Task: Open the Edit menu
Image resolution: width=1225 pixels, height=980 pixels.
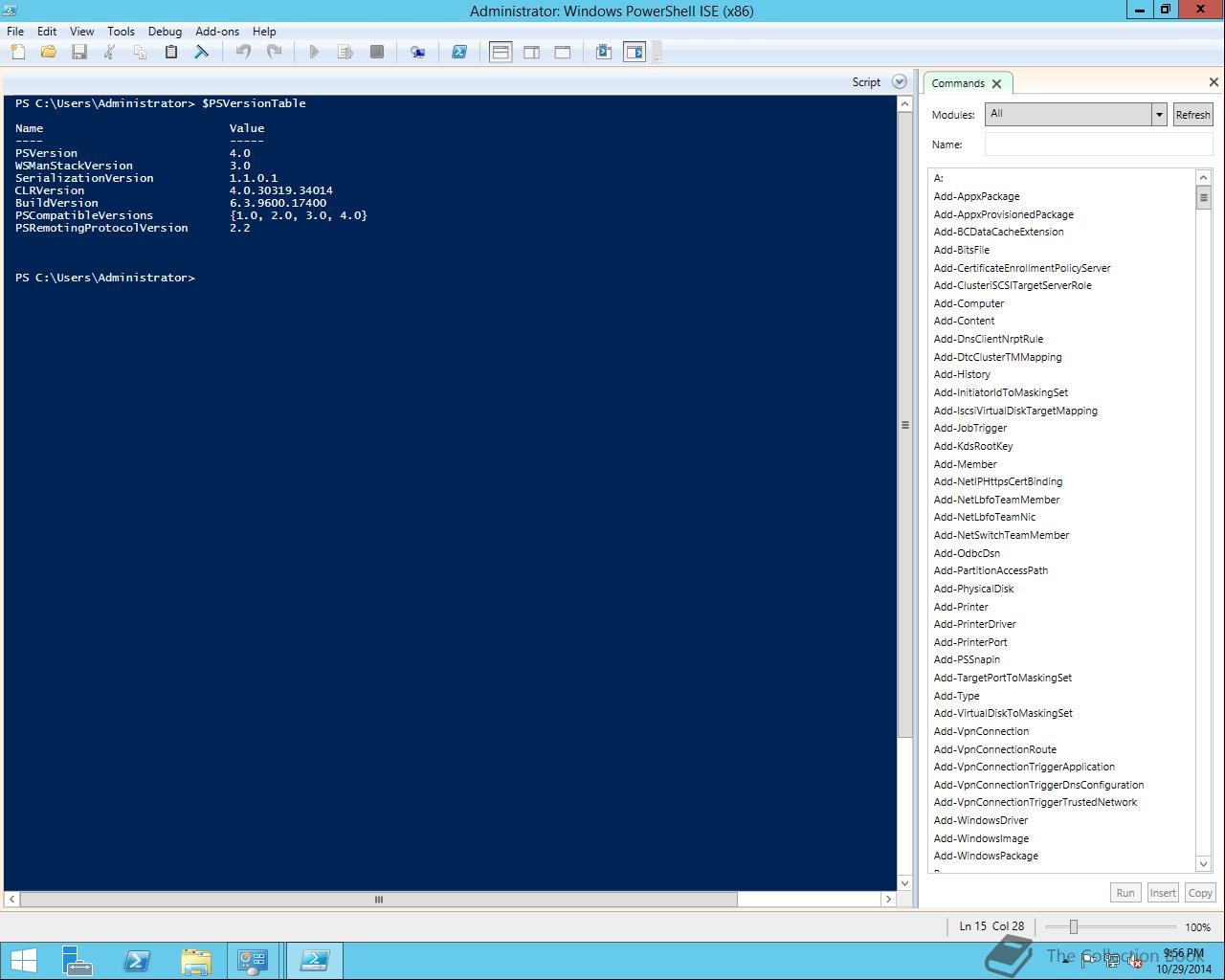Action: tap(47, 32)
